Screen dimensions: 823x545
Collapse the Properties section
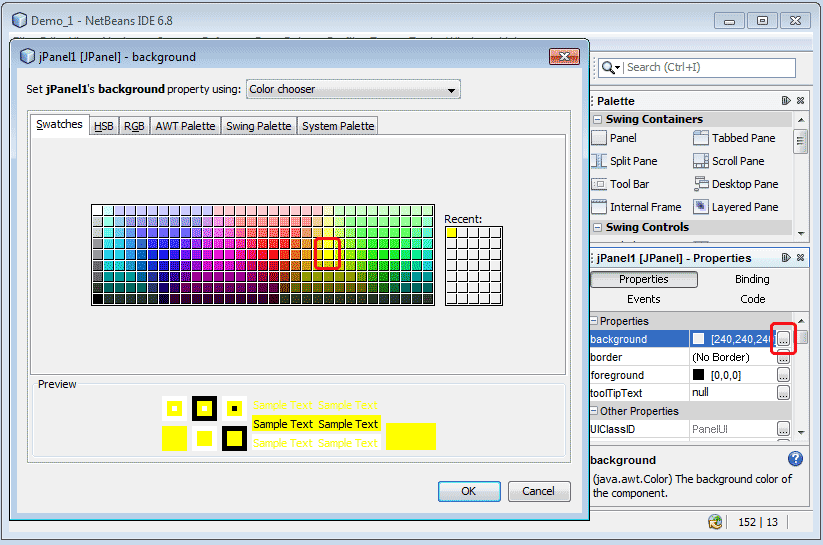point(594,321)
